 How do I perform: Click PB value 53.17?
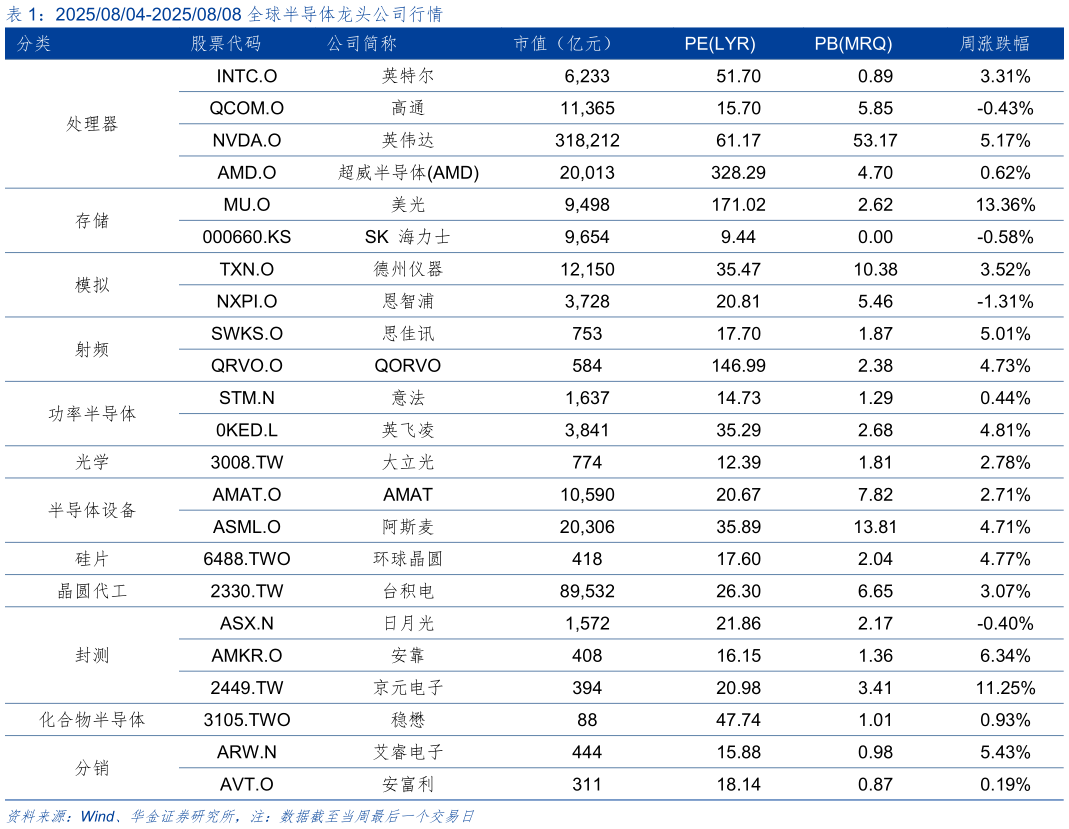pos(875,140)
